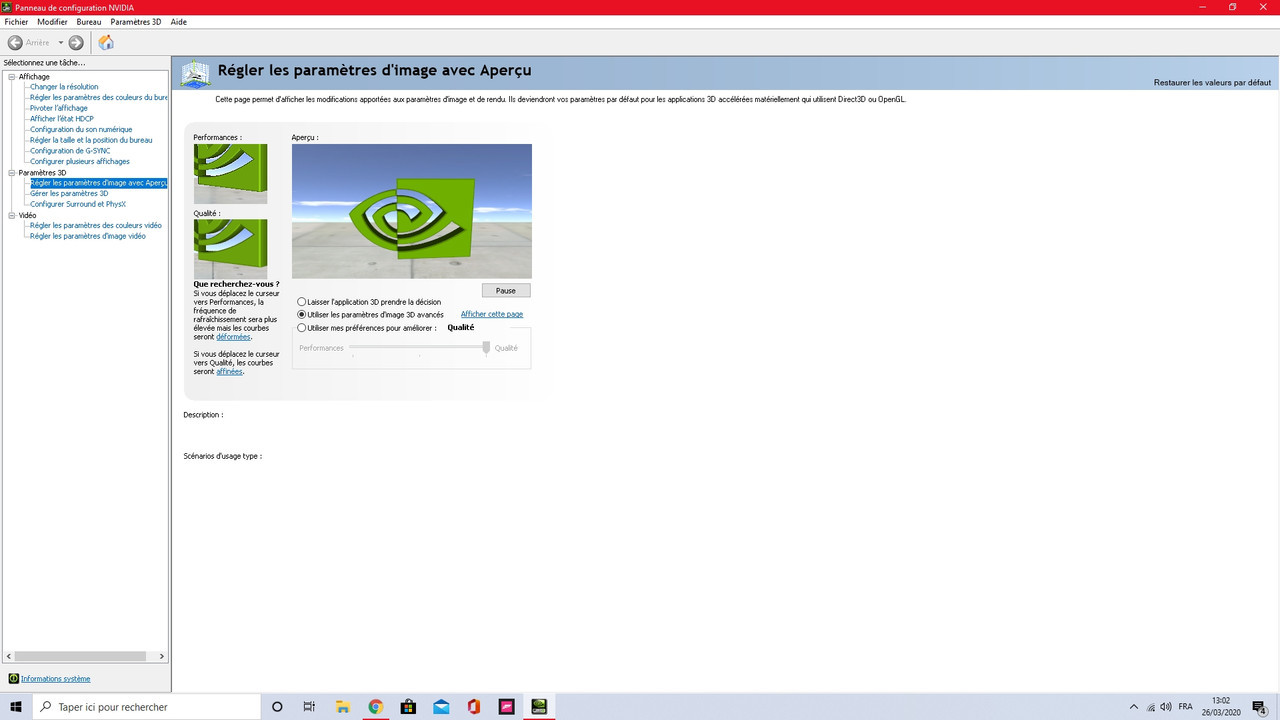Launch File Explorer from the taskbar

342,707
